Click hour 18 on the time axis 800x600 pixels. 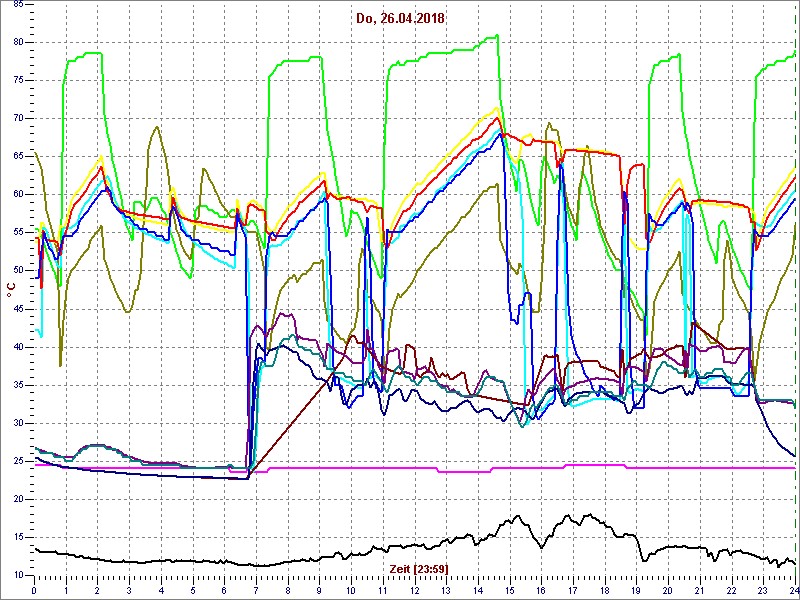pos(605,590)
